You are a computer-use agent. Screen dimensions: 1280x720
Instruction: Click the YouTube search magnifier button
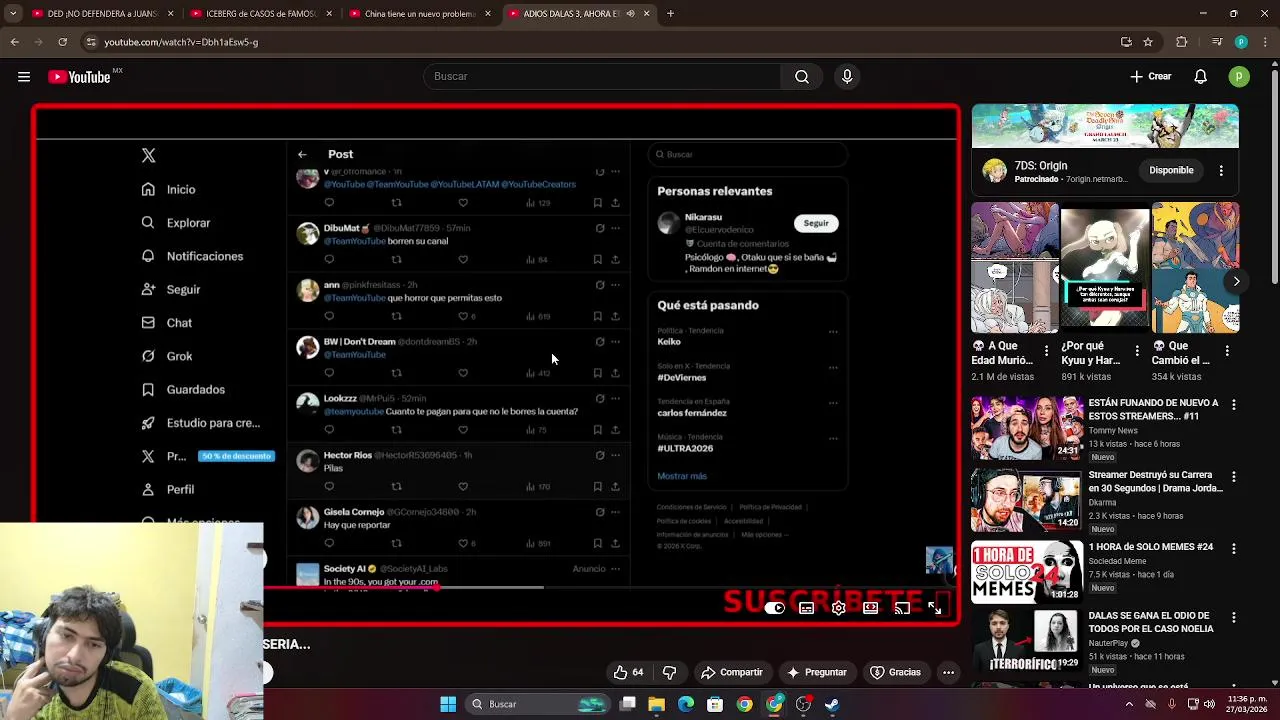pyautogui.click(x=802, y=77)
